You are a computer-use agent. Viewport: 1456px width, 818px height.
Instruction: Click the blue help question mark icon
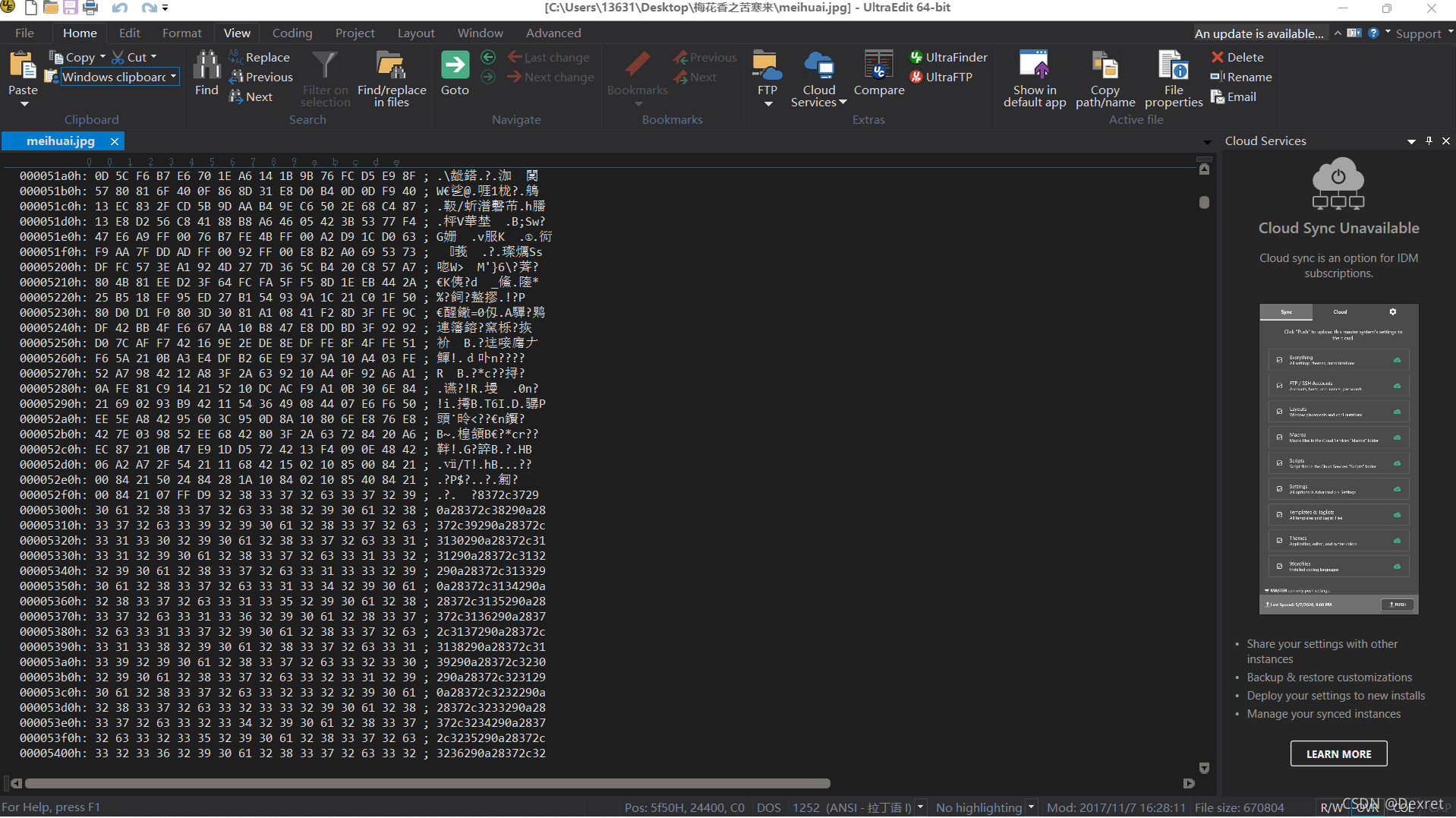pos(1373,33)
